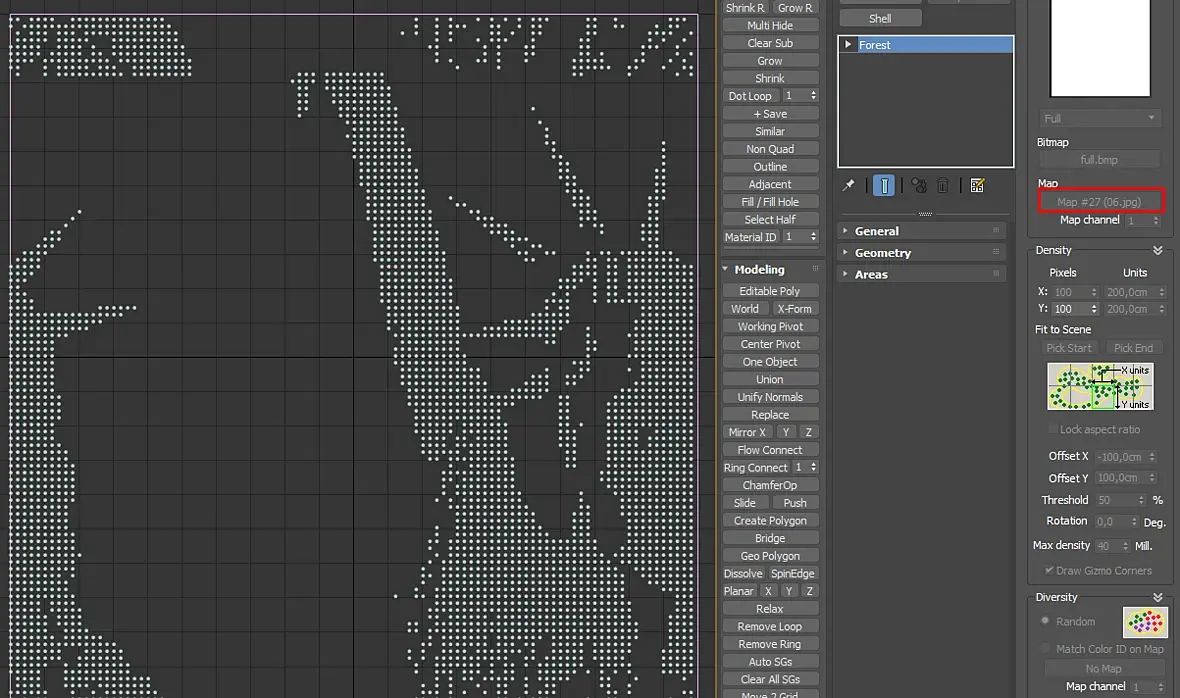Select the Random radio button
1180x698 pixels.
click(1045, 621)
